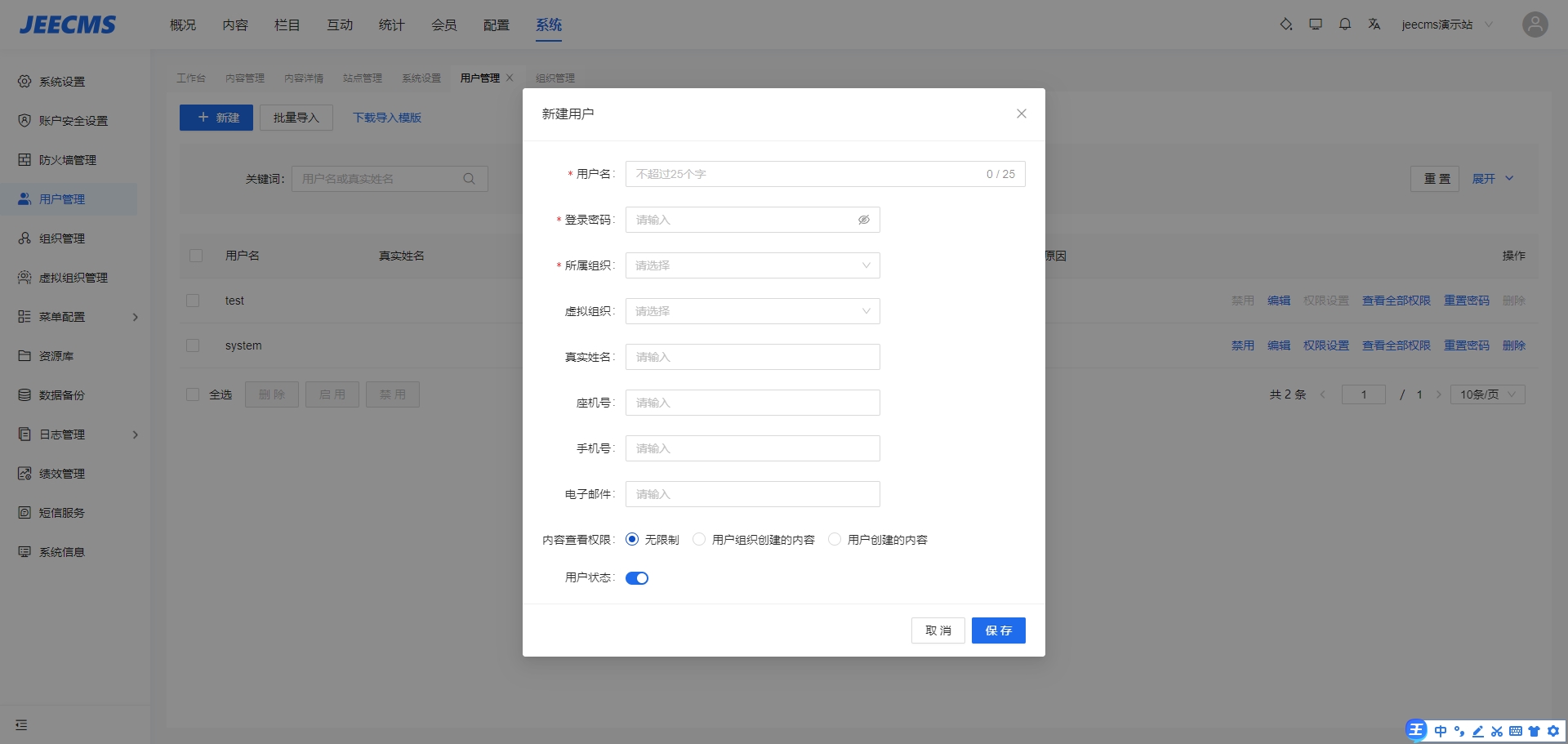Click the monitor preview icon in header
Viewport: 1568px width, 744px height.
(x=1316, y=25)
